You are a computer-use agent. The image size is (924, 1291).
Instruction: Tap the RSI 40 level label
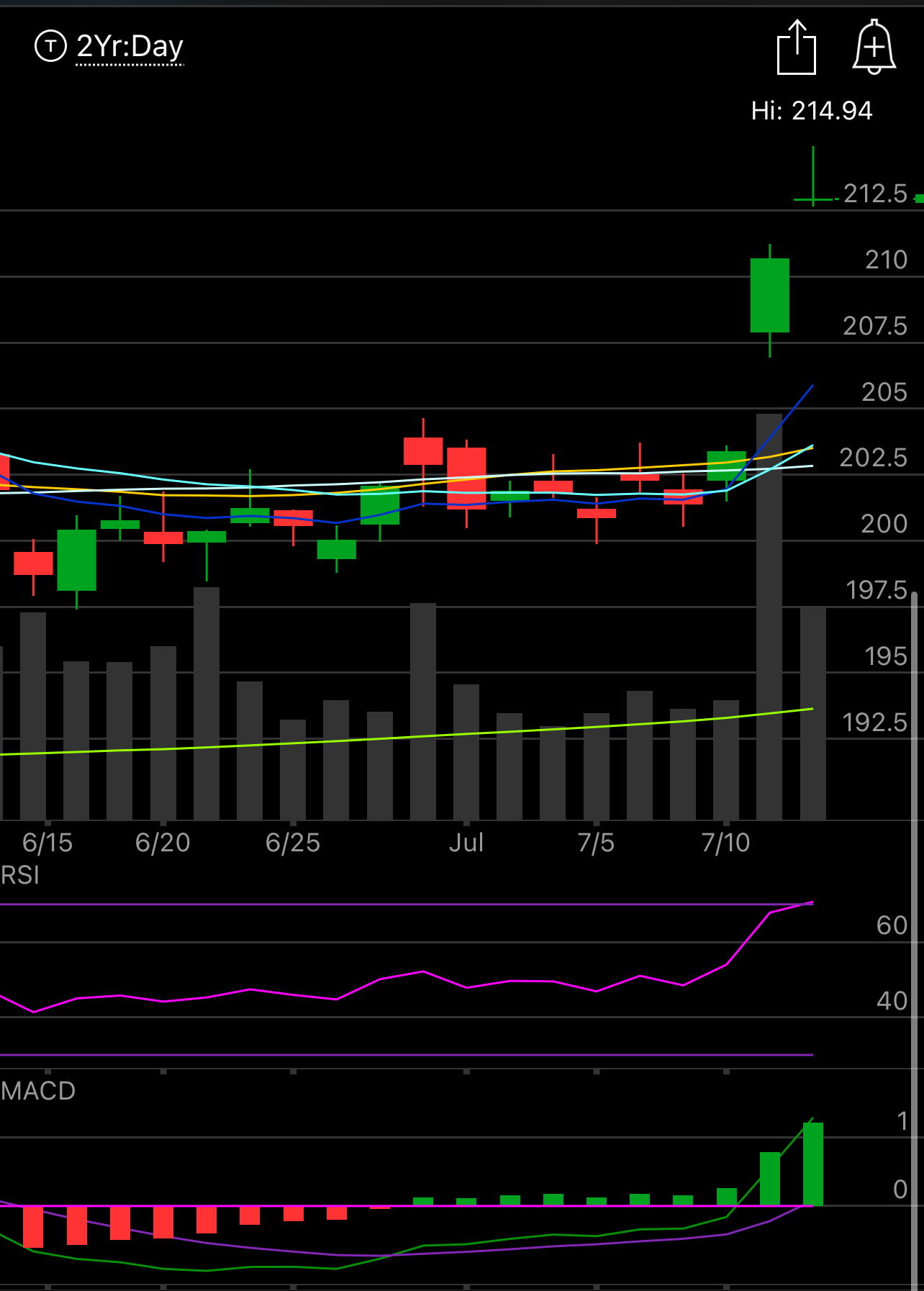tap(892, 1001)
